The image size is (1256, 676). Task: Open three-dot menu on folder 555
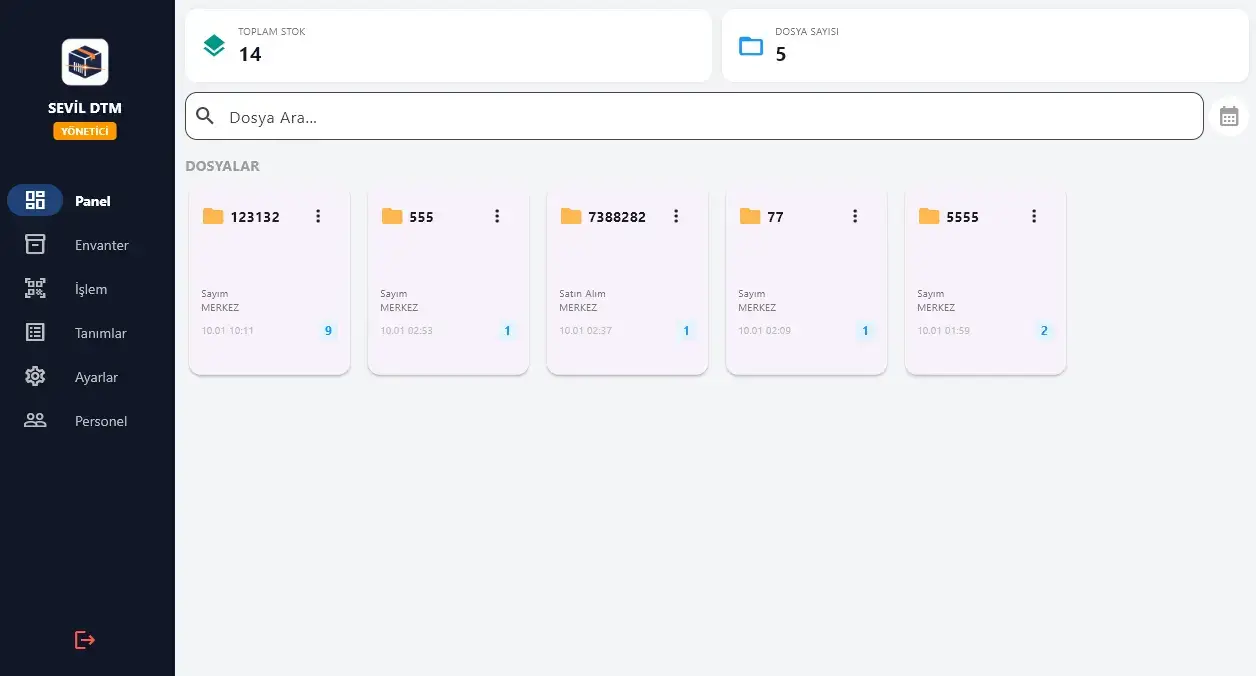[x=497, y=216]
